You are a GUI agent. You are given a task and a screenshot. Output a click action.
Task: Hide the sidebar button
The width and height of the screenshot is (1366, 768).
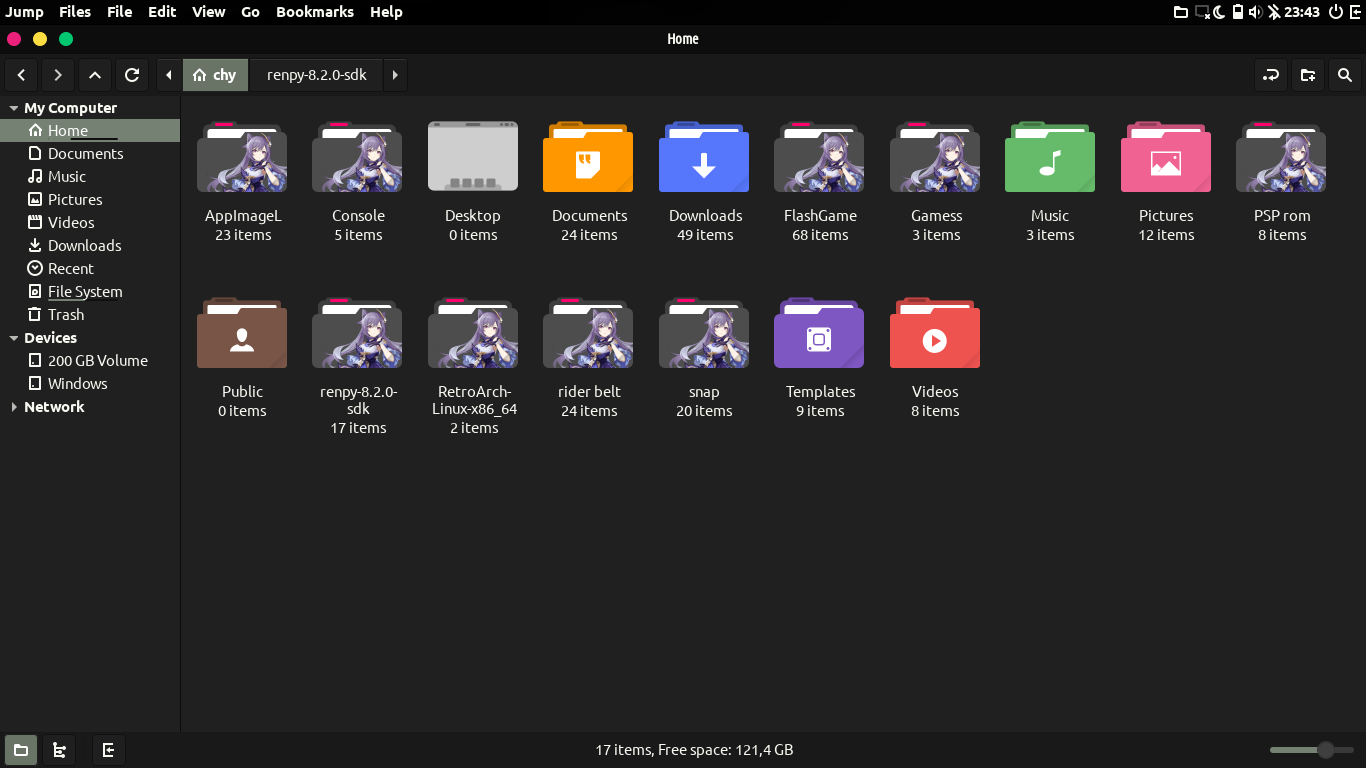point(109,750)
